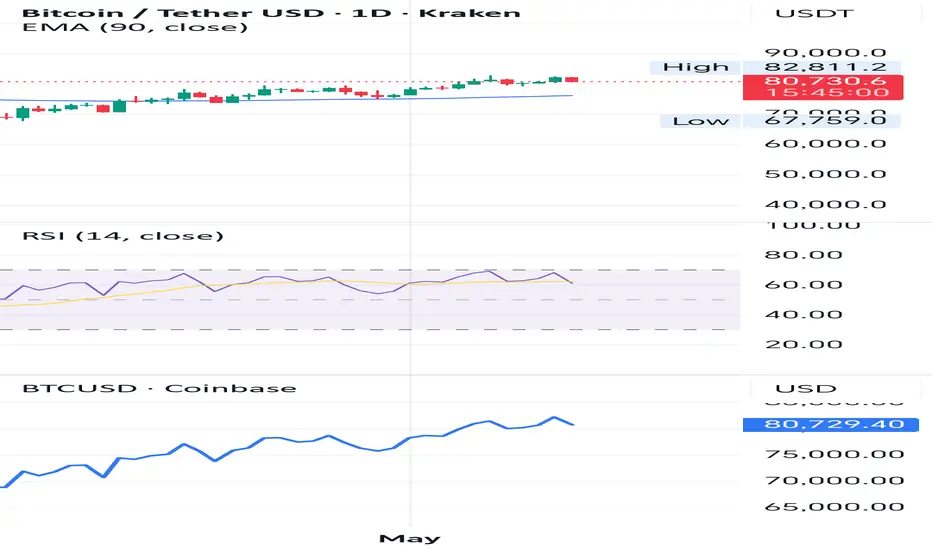Select the EMA (90, close) indicator label
The width and height of the screenshot is (932, 550).
tap(135, 27)
